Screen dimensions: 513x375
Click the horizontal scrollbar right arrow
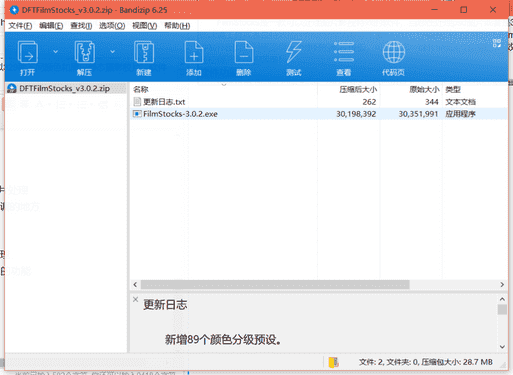502,285
